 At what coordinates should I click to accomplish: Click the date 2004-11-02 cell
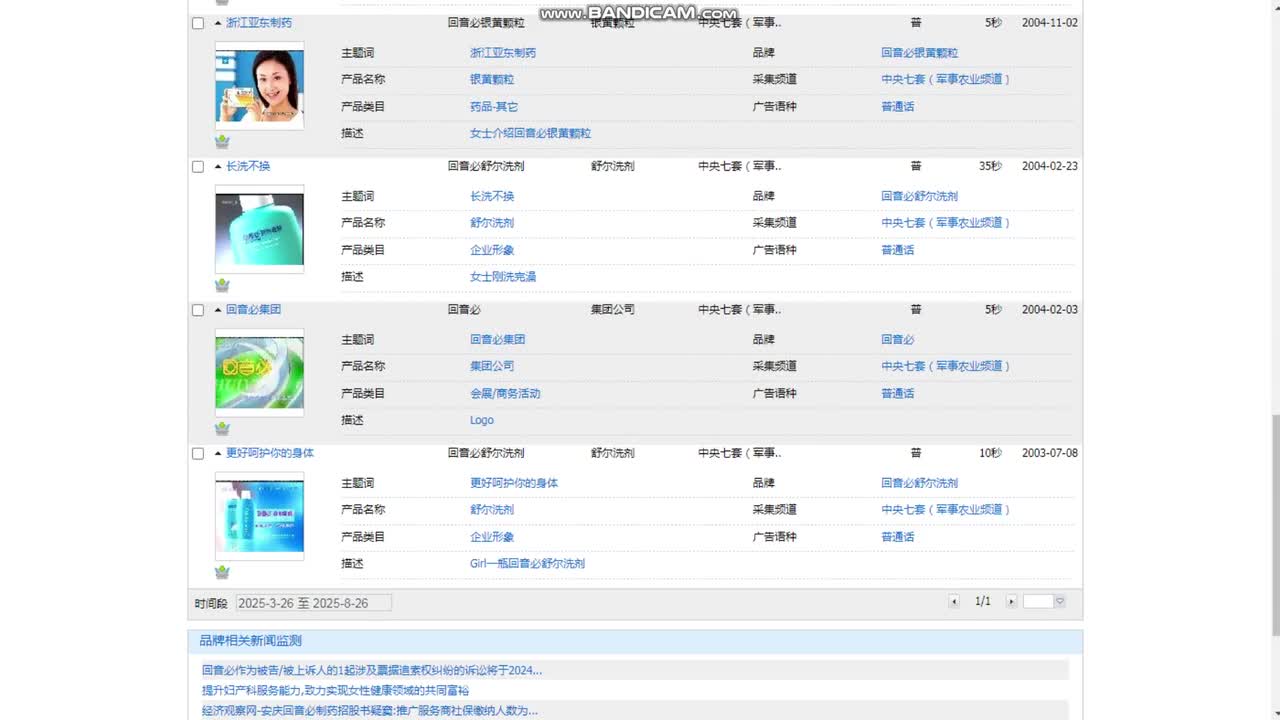click(x=1050, y=23)
